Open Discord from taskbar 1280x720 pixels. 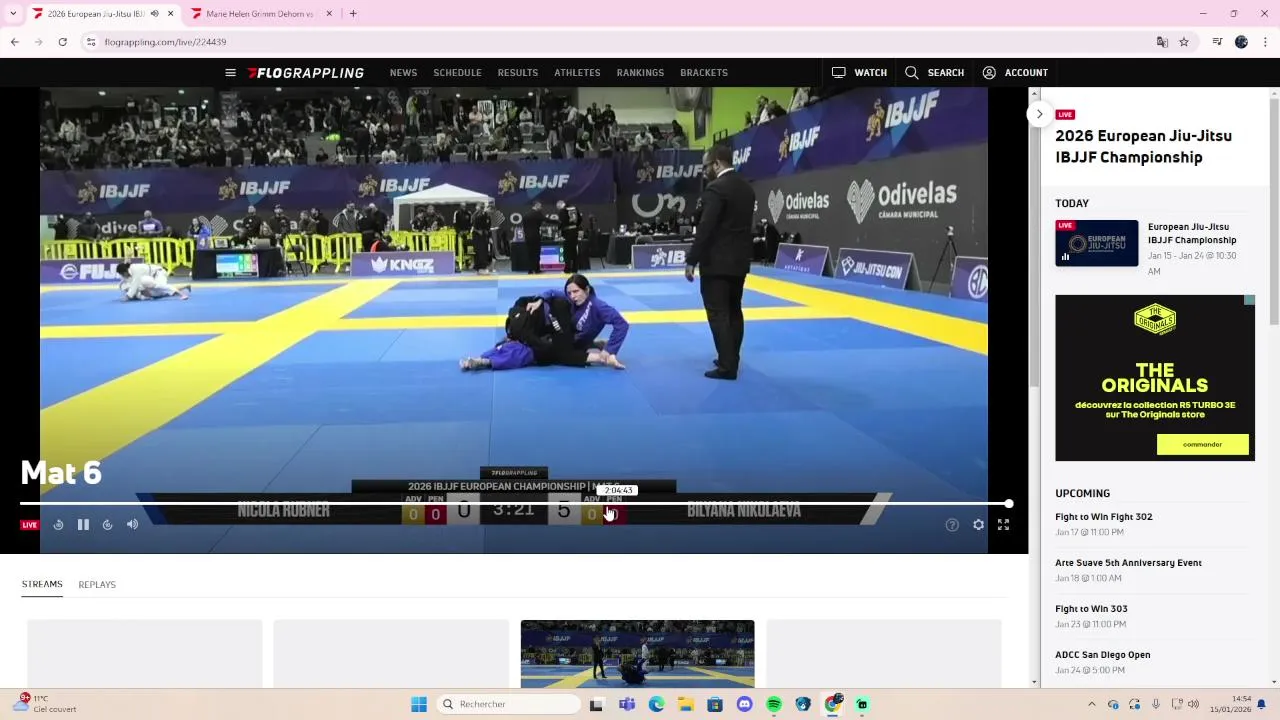click(744, 704)
